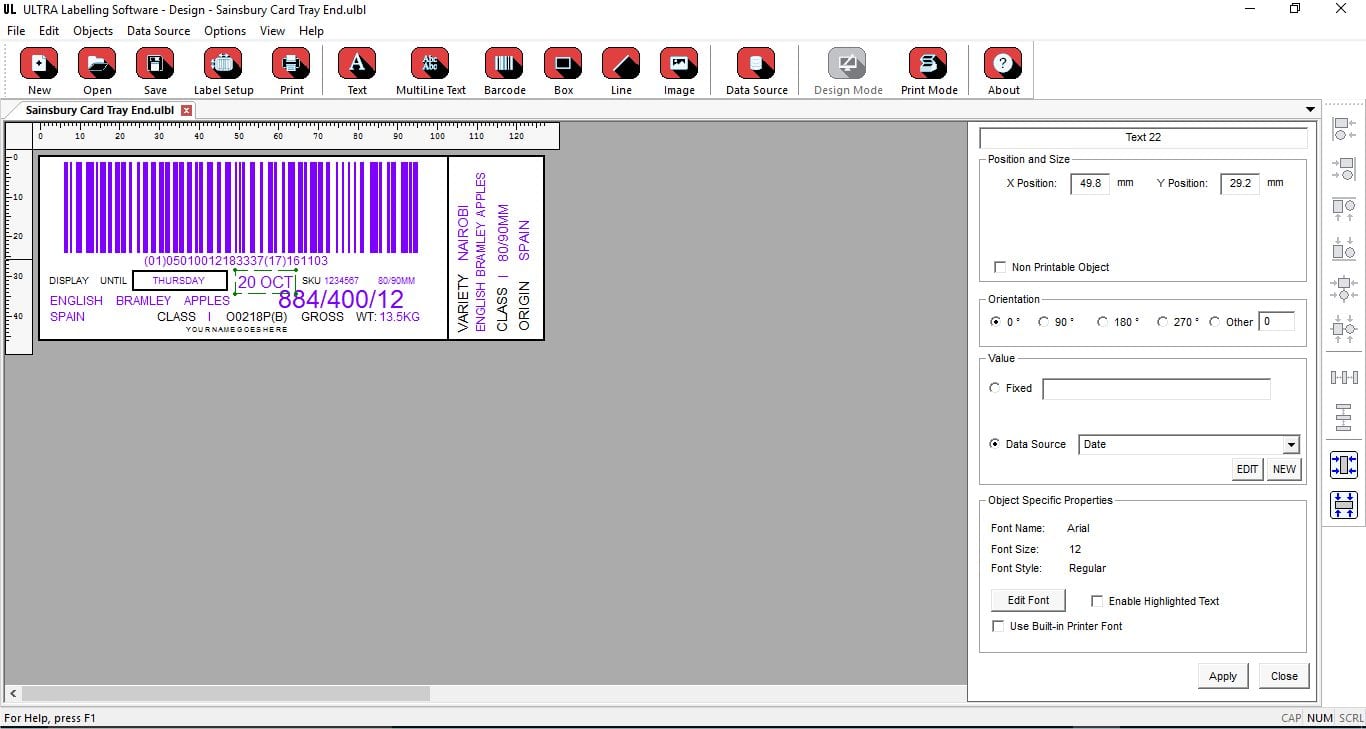Open the File menu

tap(16, 31)
